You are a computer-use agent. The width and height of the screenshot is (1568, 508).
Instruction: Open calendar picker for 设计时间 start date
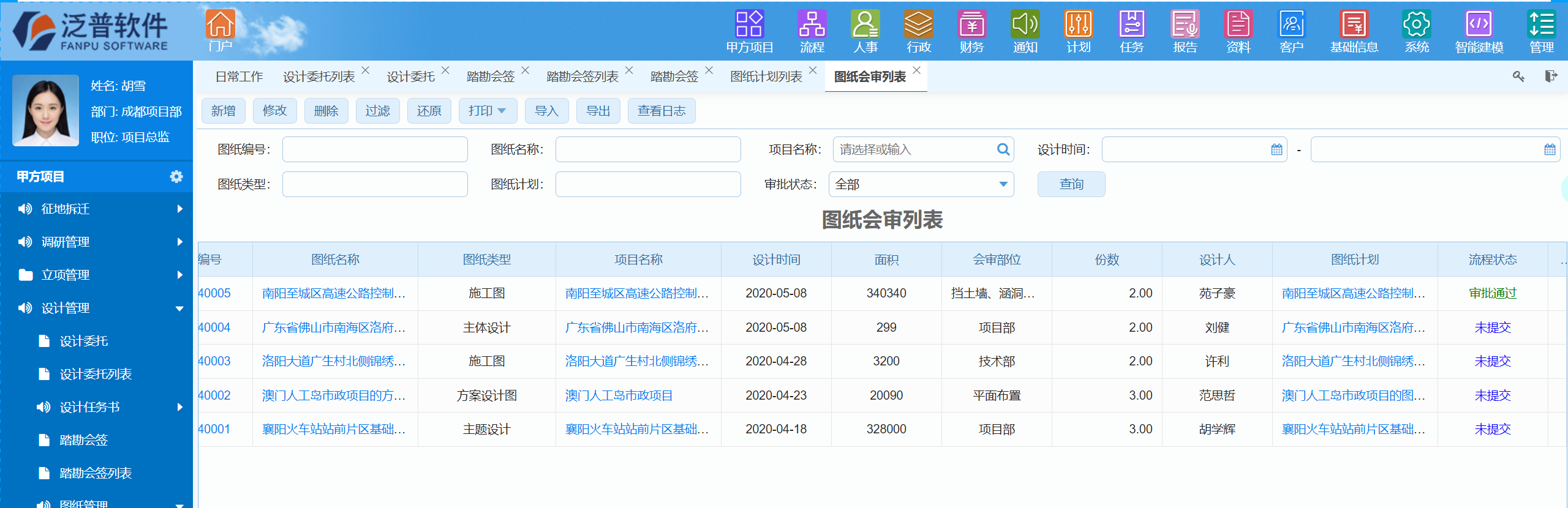1276,150
